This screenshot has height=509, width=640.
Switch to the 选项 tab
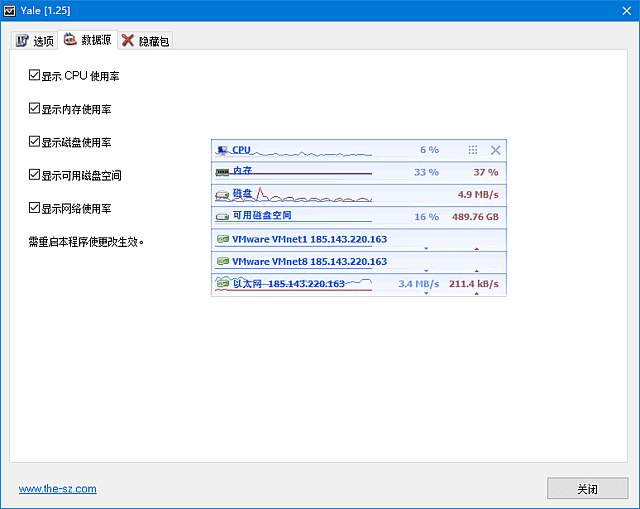[34, 41]
